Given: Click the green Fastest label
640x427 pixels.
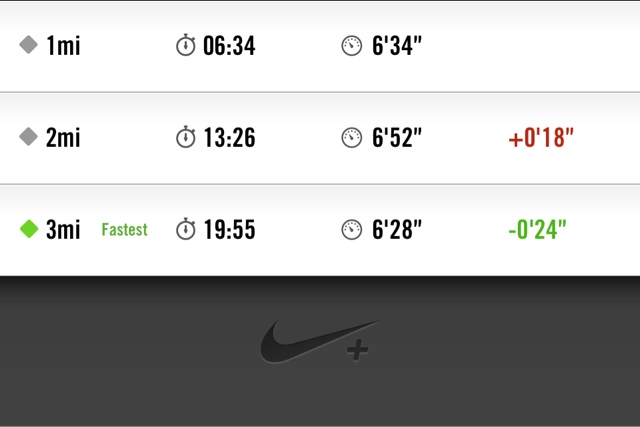Looking at the screenshot, I should coord(124,229).
